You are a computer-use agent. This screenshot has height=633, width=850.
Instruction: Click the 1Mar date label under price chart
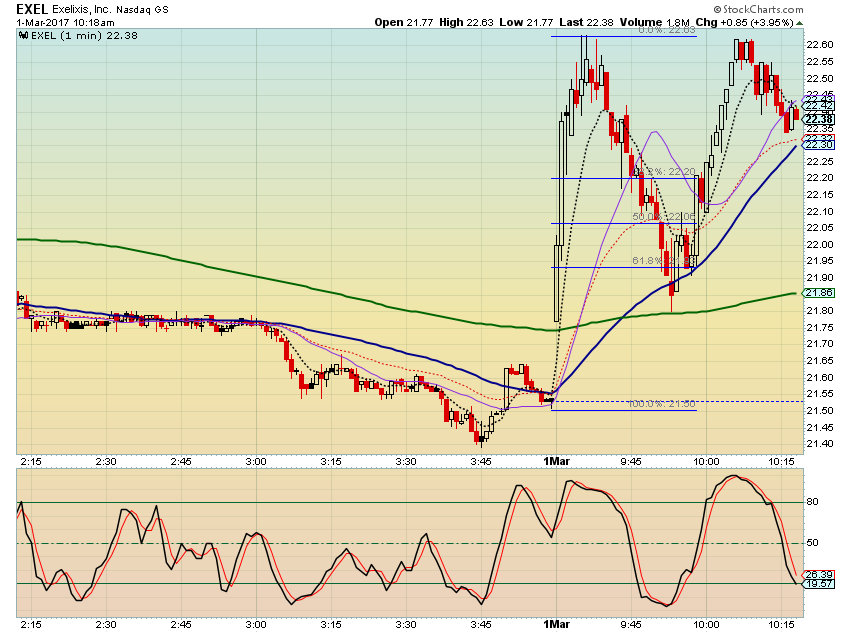557,461
